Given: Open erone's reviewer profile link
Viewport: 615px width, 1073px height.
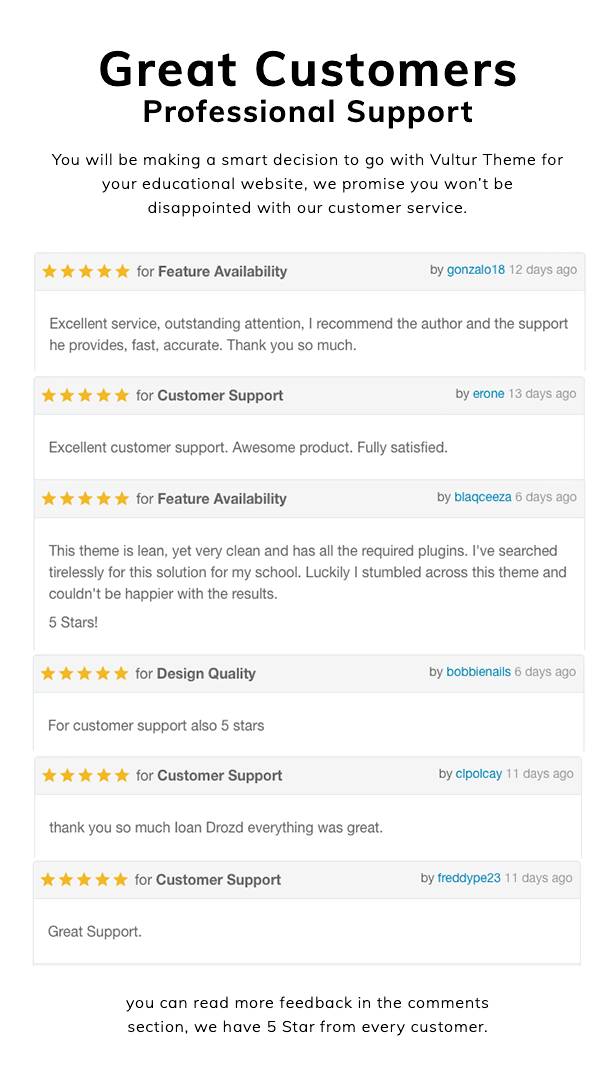Looking at the screenshot, I should pyautogui.click(x=488, y=393).
